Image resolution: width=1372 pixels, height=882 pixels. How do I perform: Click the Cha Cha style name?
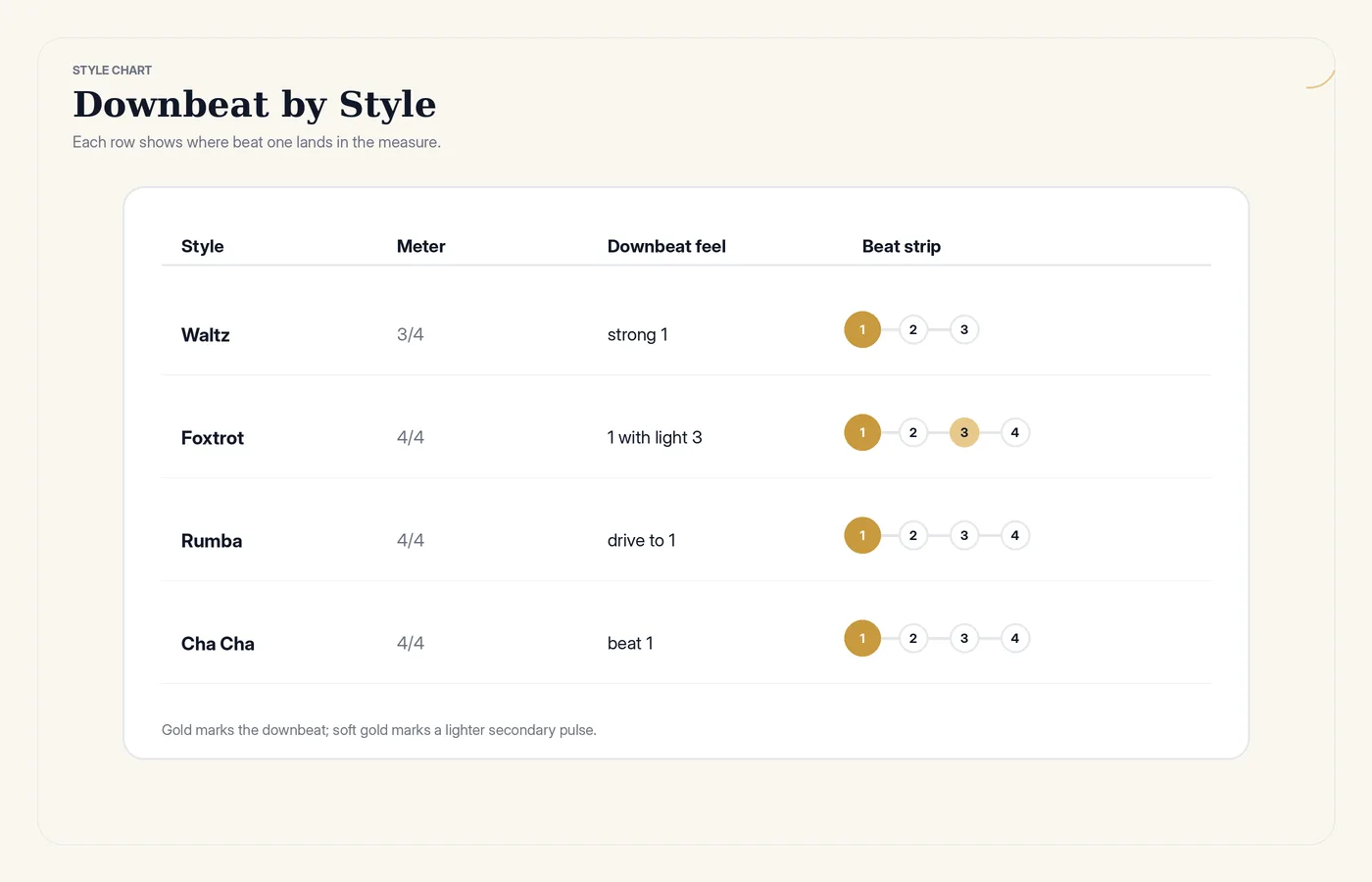(218, 644)
